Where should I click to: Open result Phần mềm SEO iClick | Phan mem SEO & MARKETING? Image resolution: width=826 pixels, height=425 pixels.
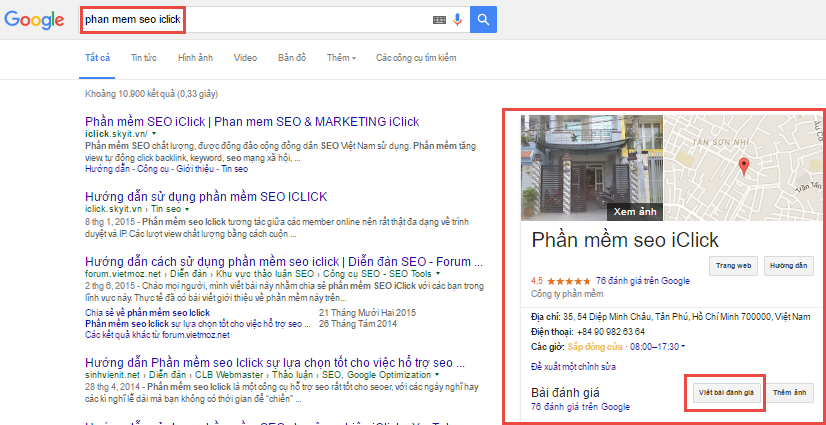pos(252,122)
